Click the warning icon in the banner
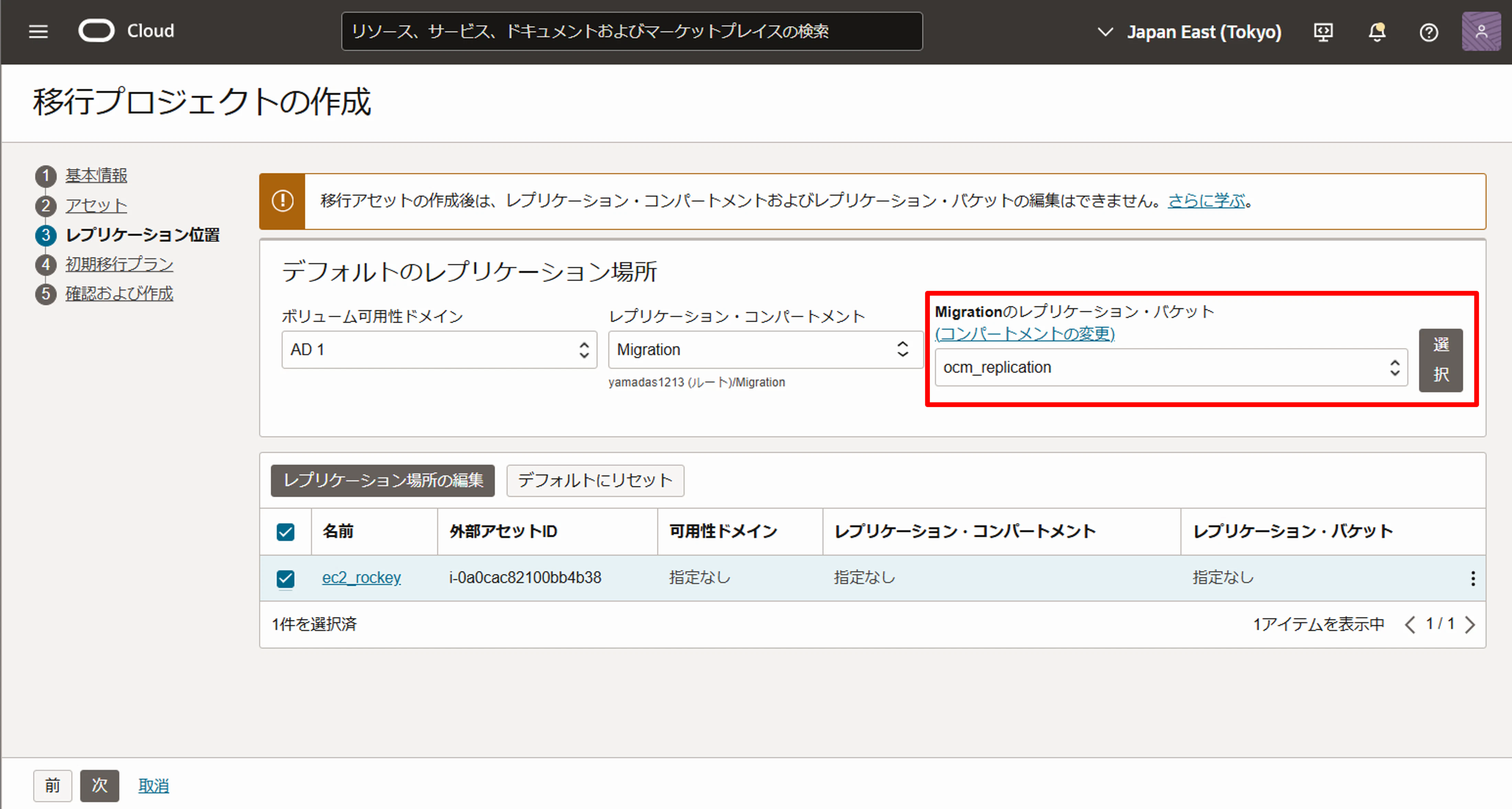The width and height of the screenshot is (1512, 809). (282, 201)
